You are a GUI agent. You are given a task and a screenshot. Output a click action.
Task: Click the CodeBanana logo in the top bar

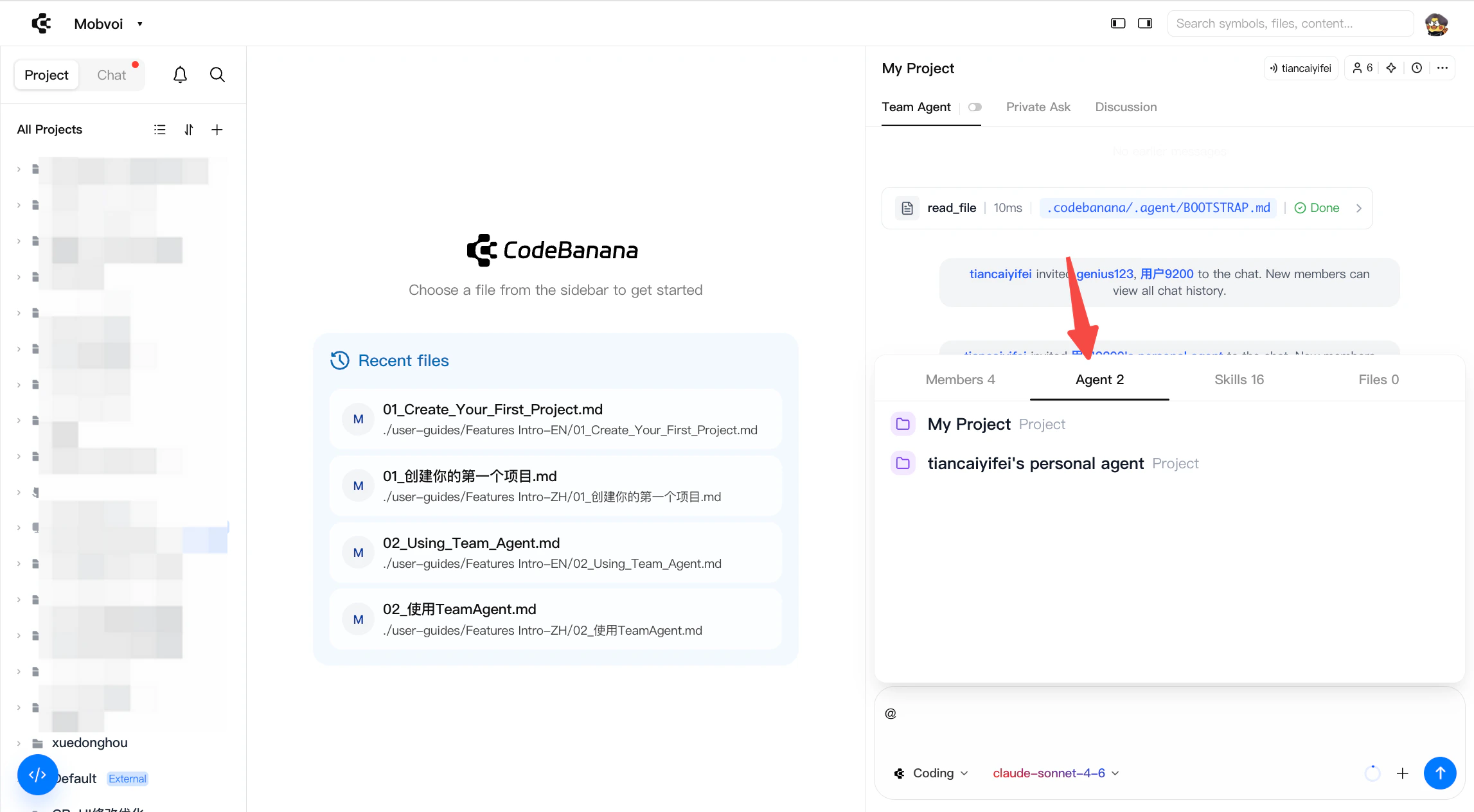tap(42, 23)
